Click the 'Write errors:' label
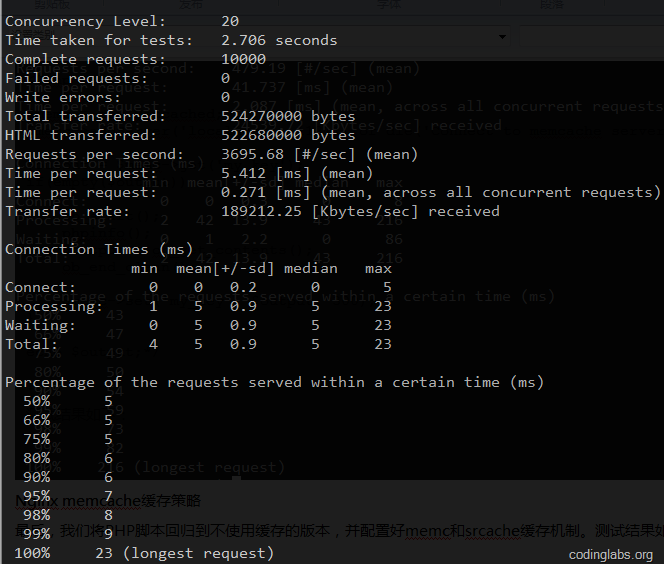Image resolution: width=664 pixels, height=564 pixels. pos(63,97)
